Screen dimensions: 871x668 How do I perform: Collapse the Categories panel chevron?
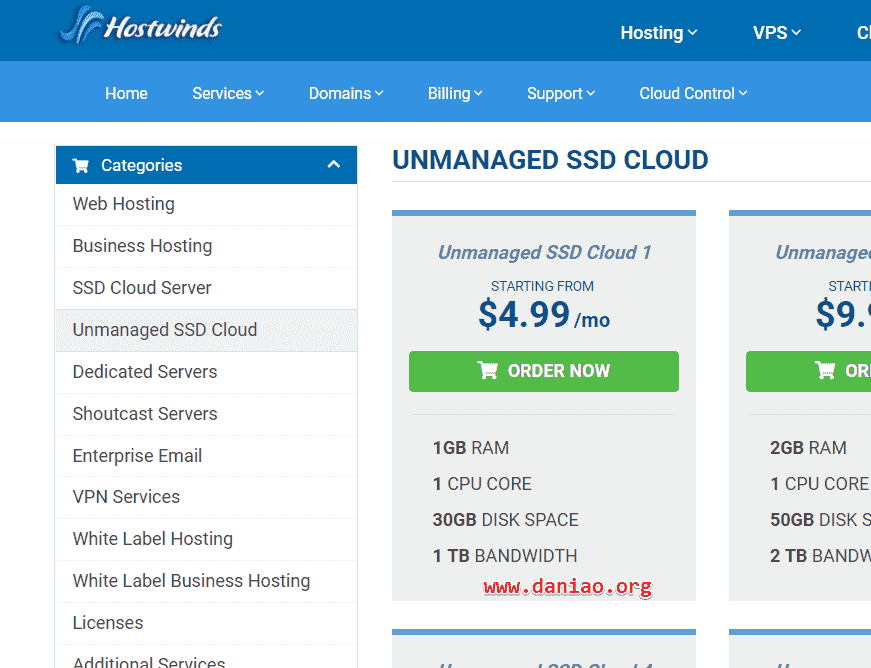coord(334,164)
